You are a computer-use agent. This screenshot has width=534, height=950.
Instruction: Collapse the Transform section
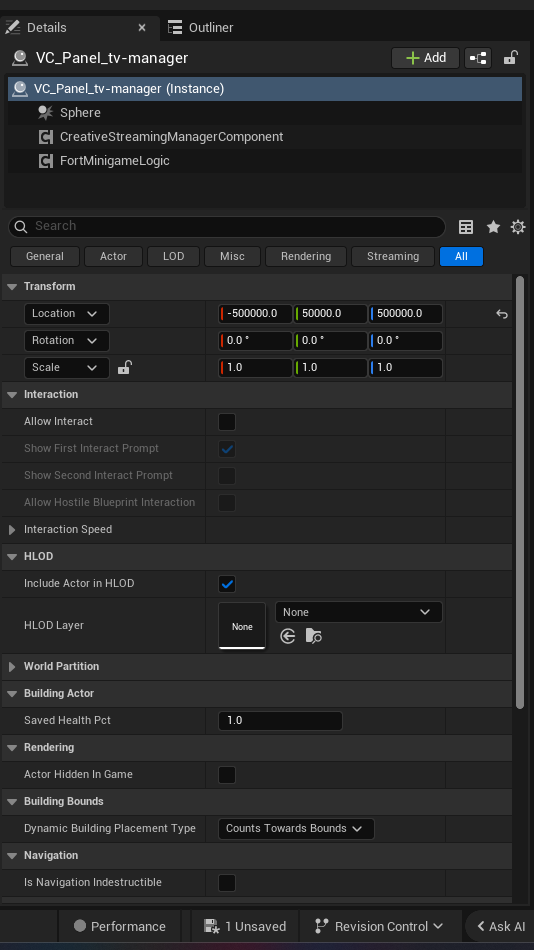tap(12, 287)
